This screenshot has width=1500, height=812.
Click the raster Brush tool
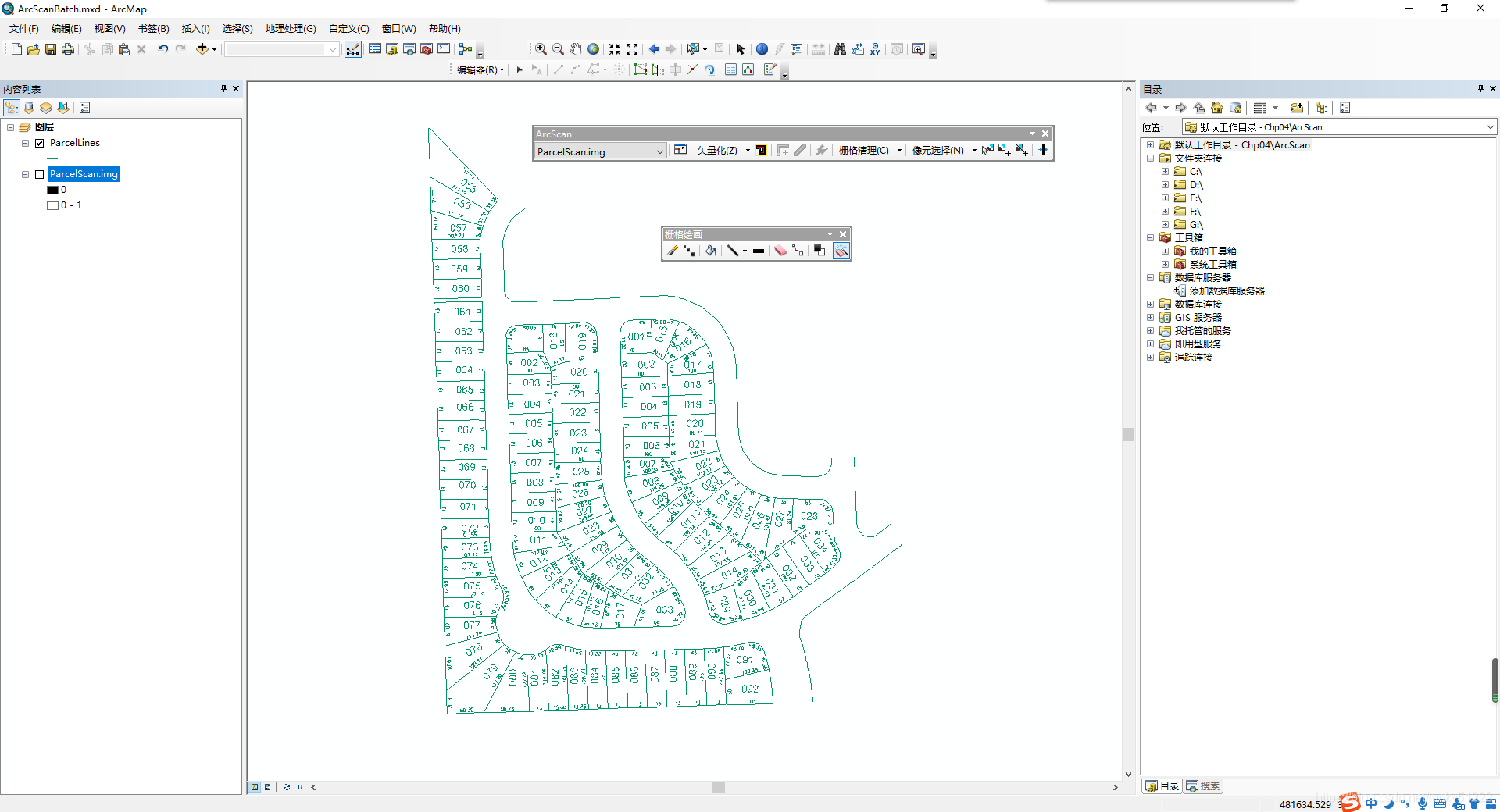pyautogui.click(x=672, y=251)
